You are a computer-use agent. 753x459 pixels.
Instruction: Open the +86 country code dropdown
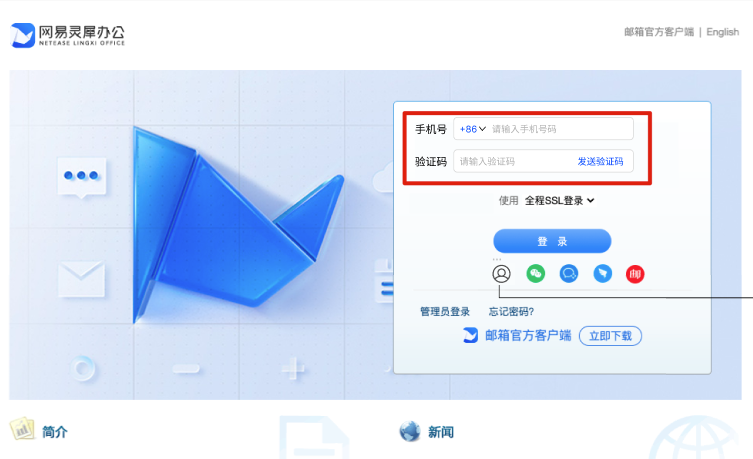473,129
